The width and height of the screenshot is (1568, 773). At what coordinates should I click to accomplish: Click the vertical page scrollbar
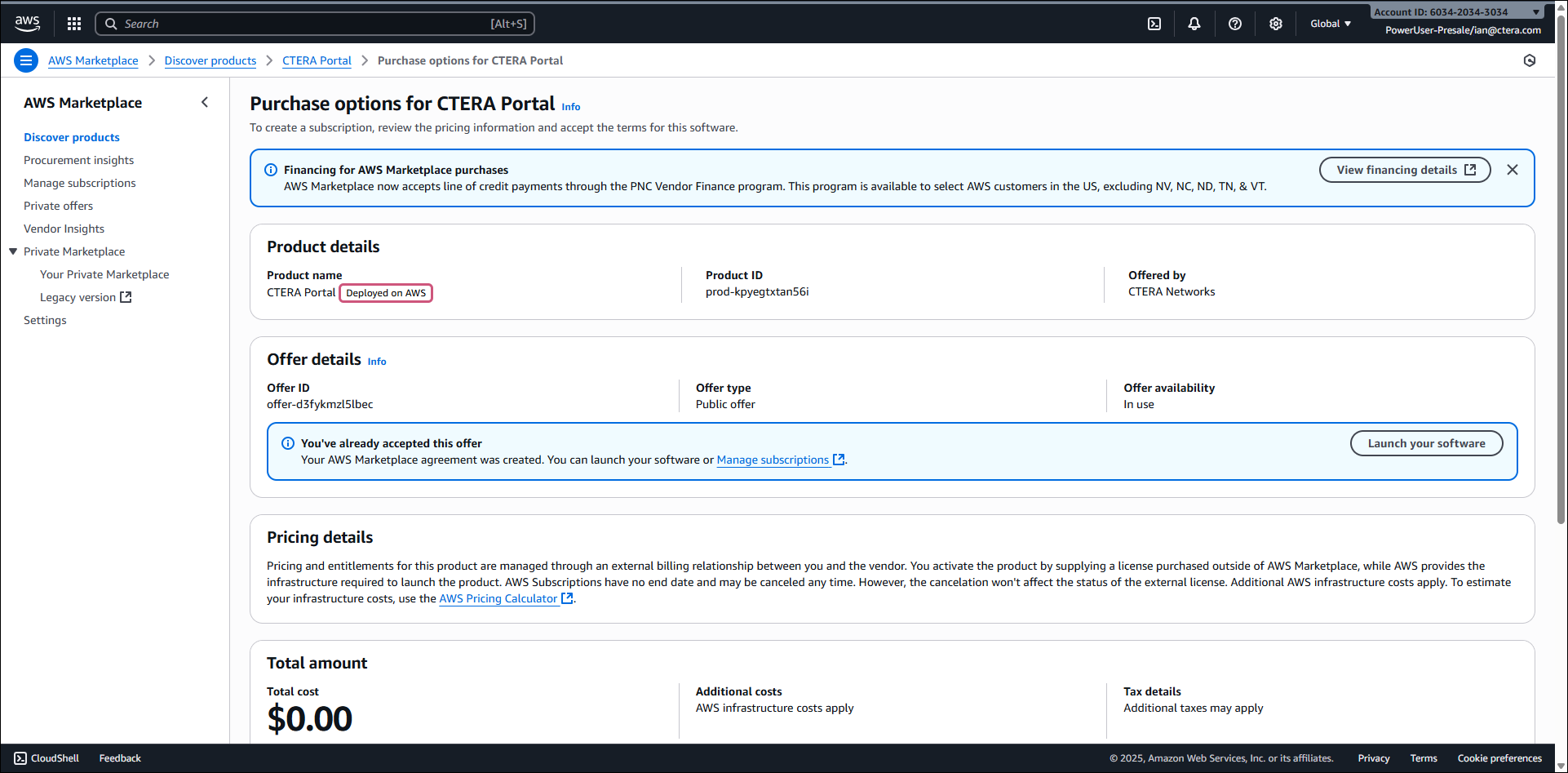coord(1561,269)
